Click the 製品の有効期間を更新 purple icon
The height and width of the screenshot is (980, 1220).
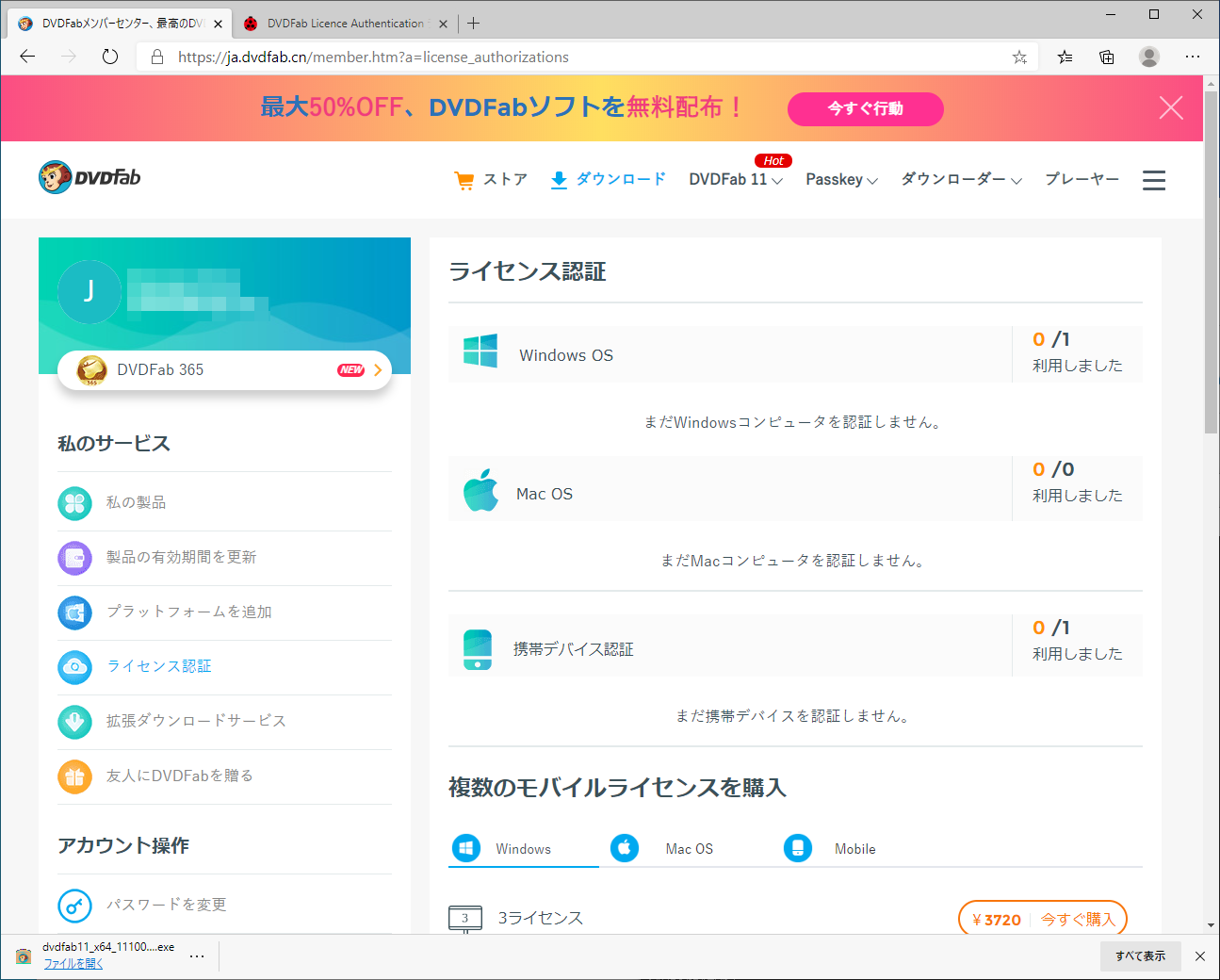point(74,558)
